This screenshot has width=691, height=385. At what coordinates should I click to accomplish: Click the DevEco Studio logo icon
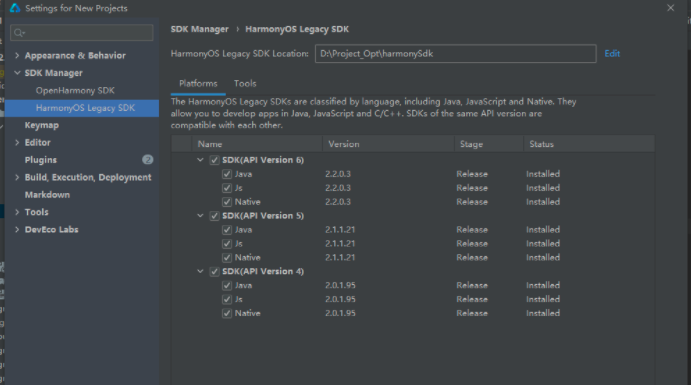[x=15, y=8]
